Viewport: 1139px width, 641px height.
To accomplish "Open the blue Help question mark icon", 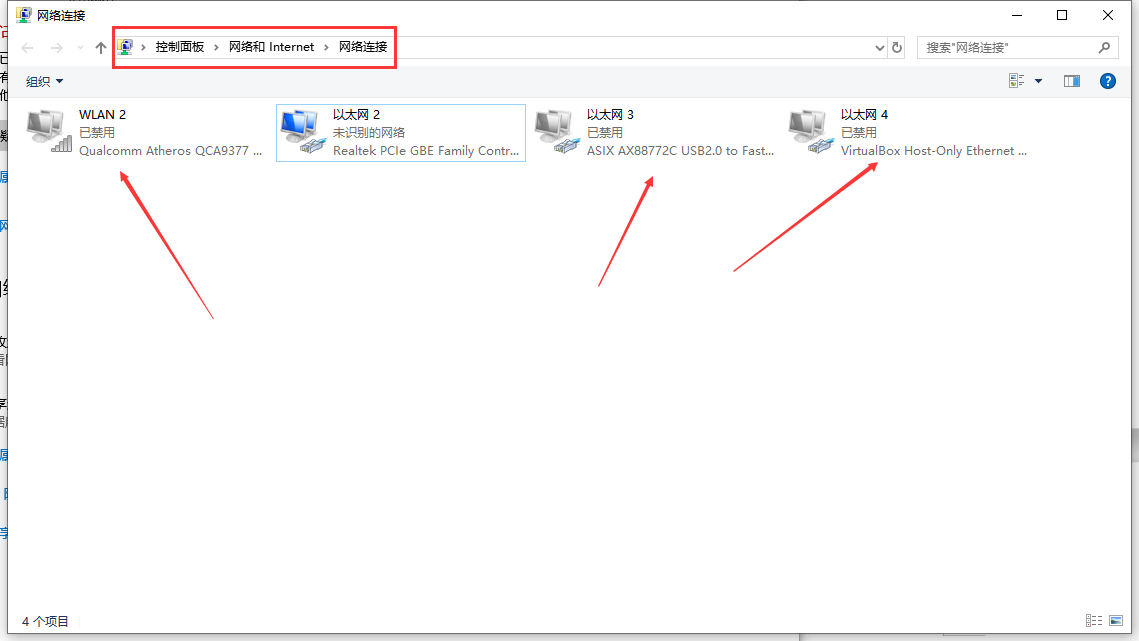I will [x=1107, y=81].
